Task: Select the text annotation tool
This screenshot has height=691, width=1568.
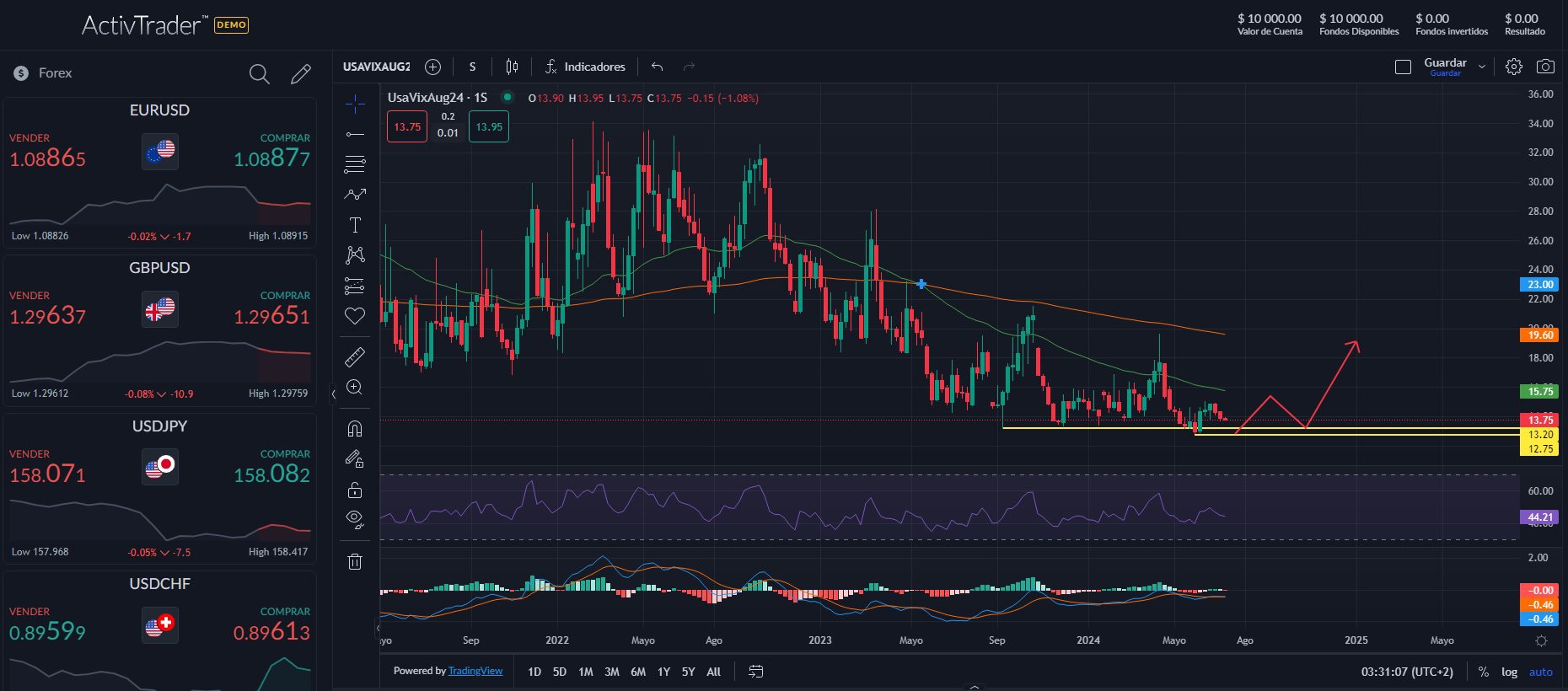Action: [355, 225]
